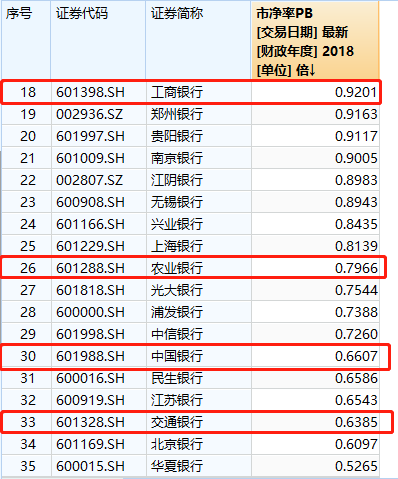The height and width of the screenshot is (479, 398).
Task: Click the PB value 0.5265
Action: pyautogui.click(x=356, y=466)
